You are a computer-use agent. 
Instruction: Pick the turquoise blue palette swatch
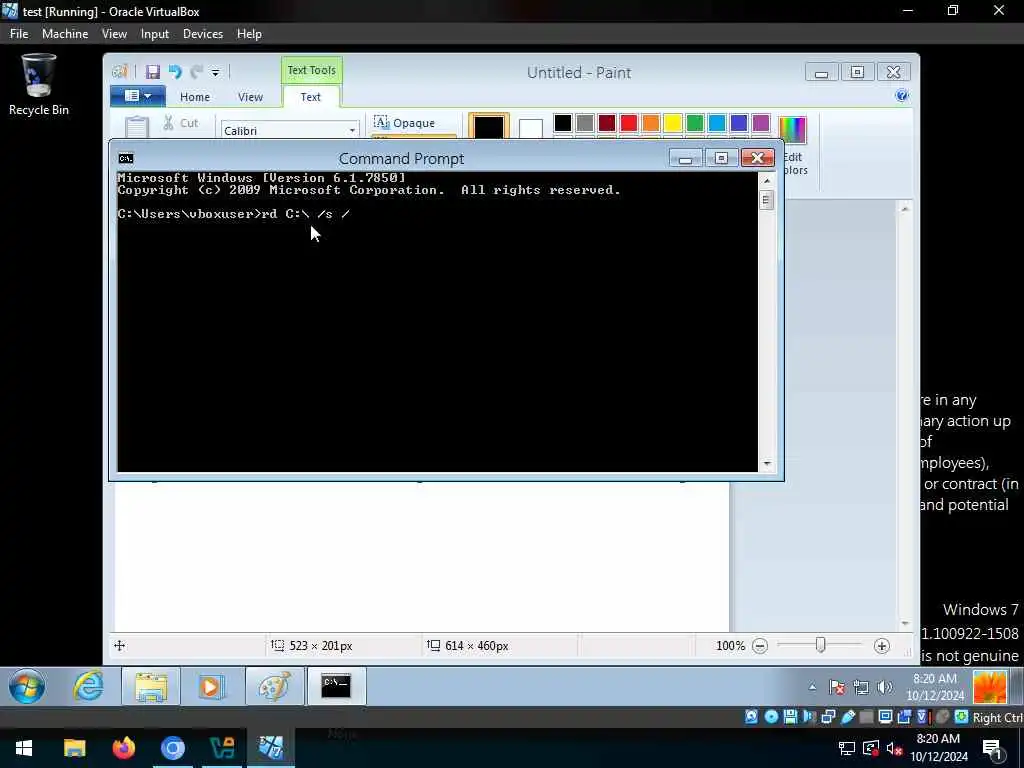pos(716,123)
